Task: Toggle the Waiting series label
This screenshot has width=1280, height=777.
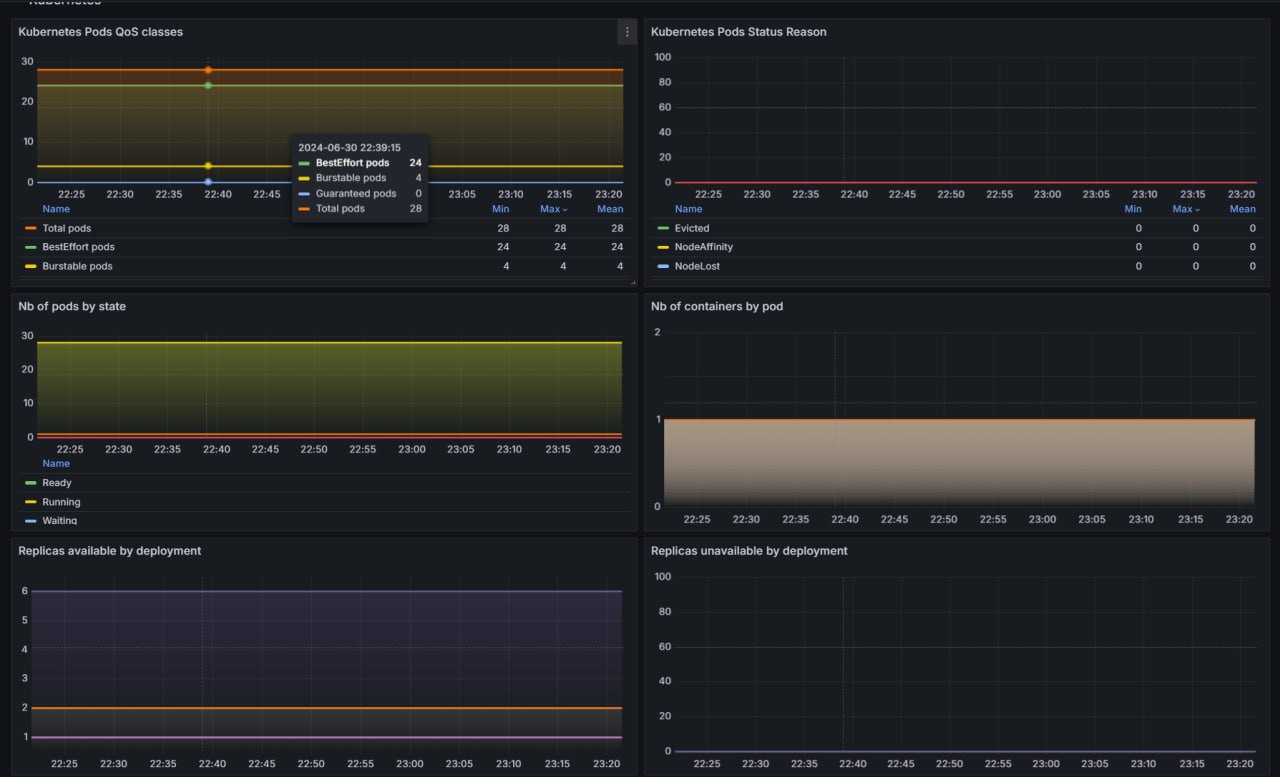Action: (59, 520)
